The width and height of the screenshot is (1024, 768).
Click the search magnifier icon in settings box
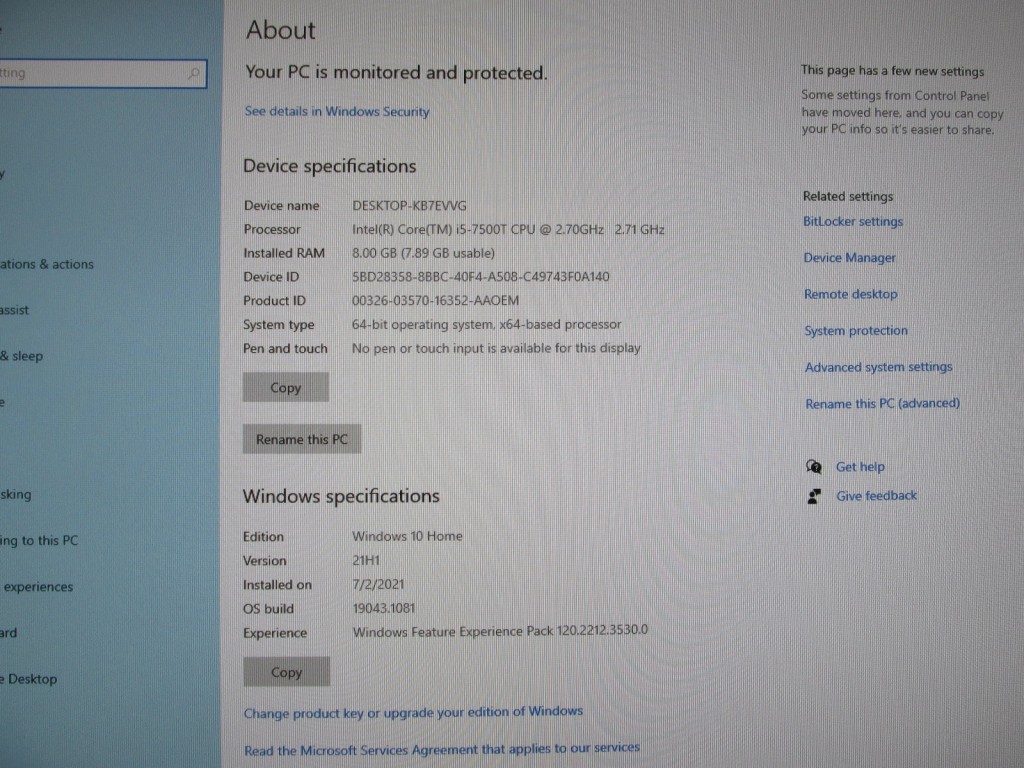194,73
